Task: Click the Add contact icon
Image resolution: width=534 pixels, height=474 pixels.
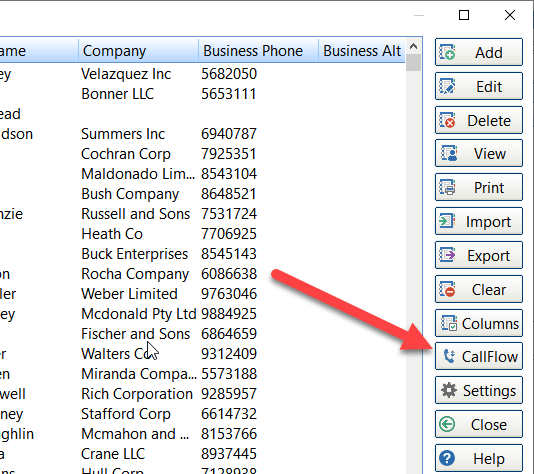Action: 447,52
